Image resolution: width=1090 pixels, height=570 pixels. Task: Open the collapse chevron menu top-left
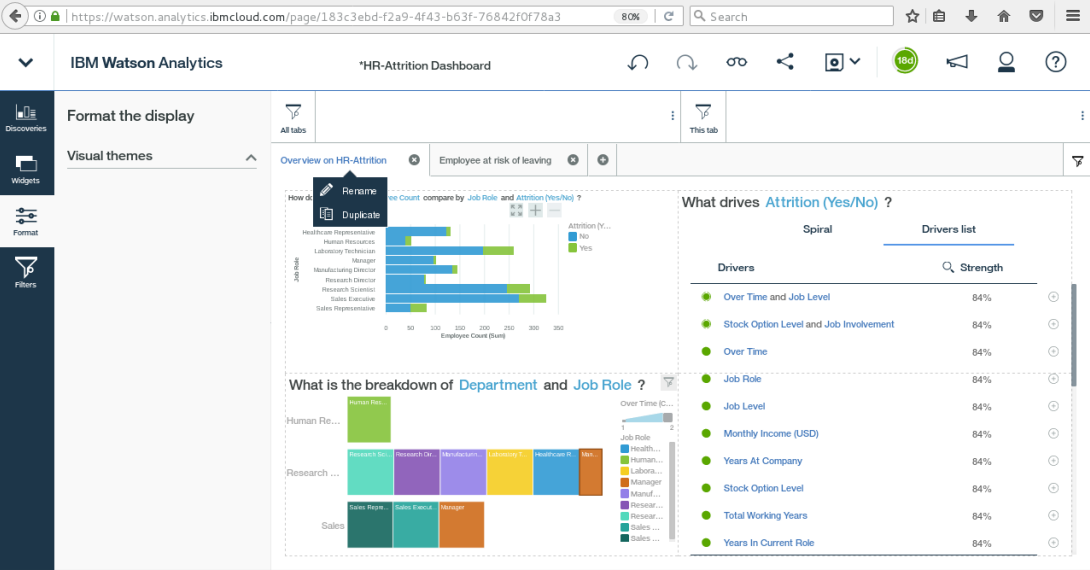tap(26, 63)
